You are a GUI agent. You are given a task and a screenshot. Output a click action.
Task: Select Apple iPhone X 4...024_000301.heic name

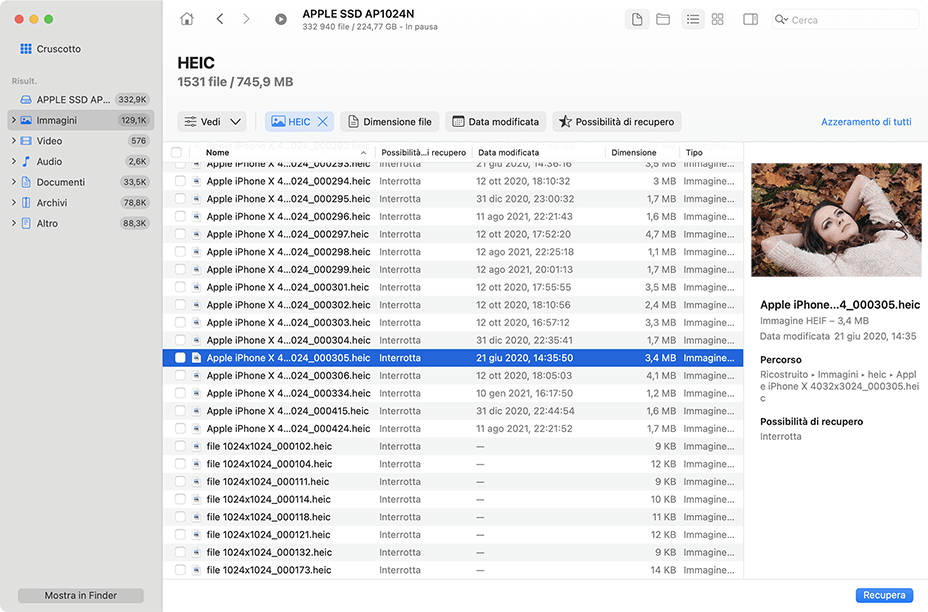click(x=288, y=287)
